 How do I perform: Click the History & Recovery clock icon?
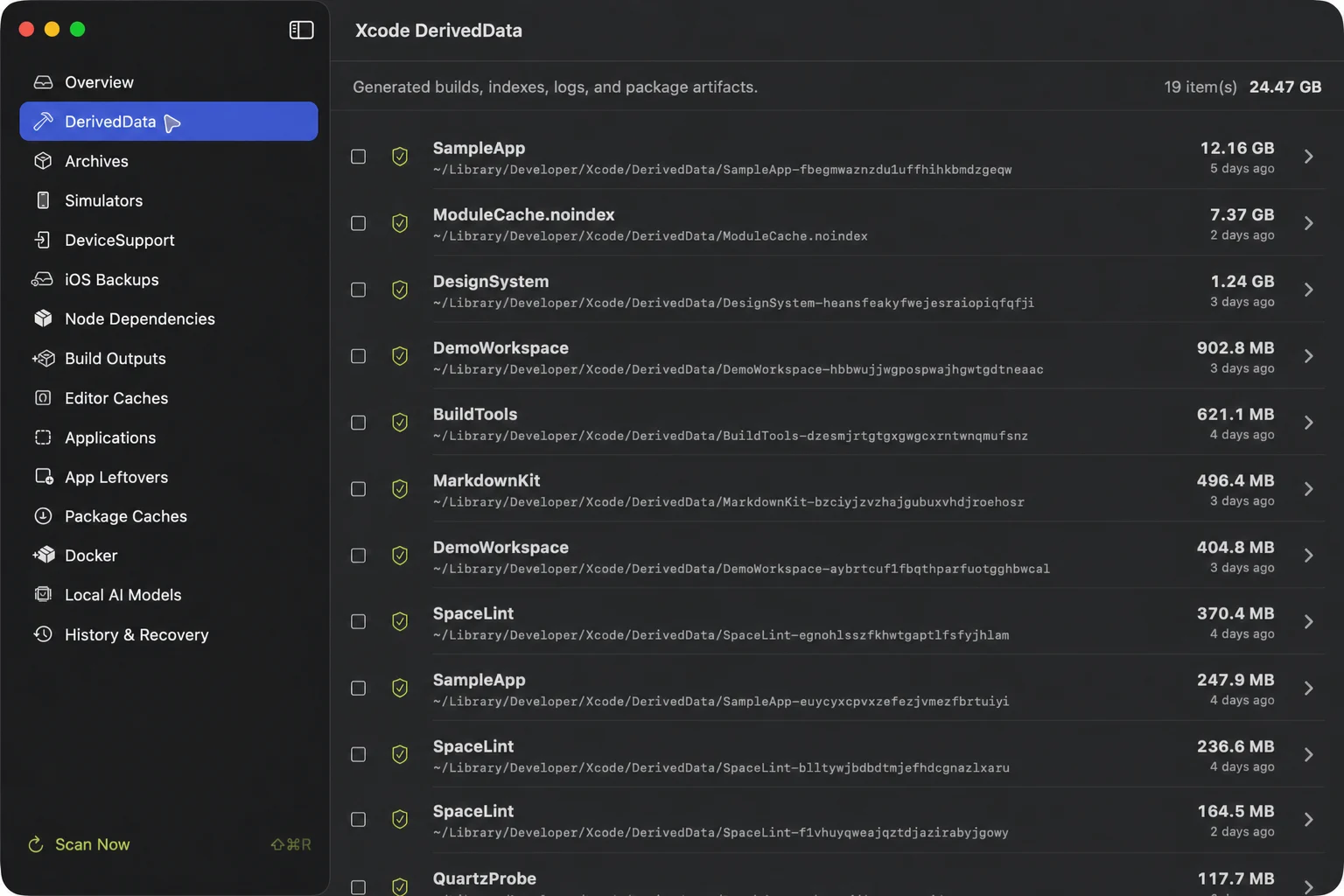click(x=43, y=634)
